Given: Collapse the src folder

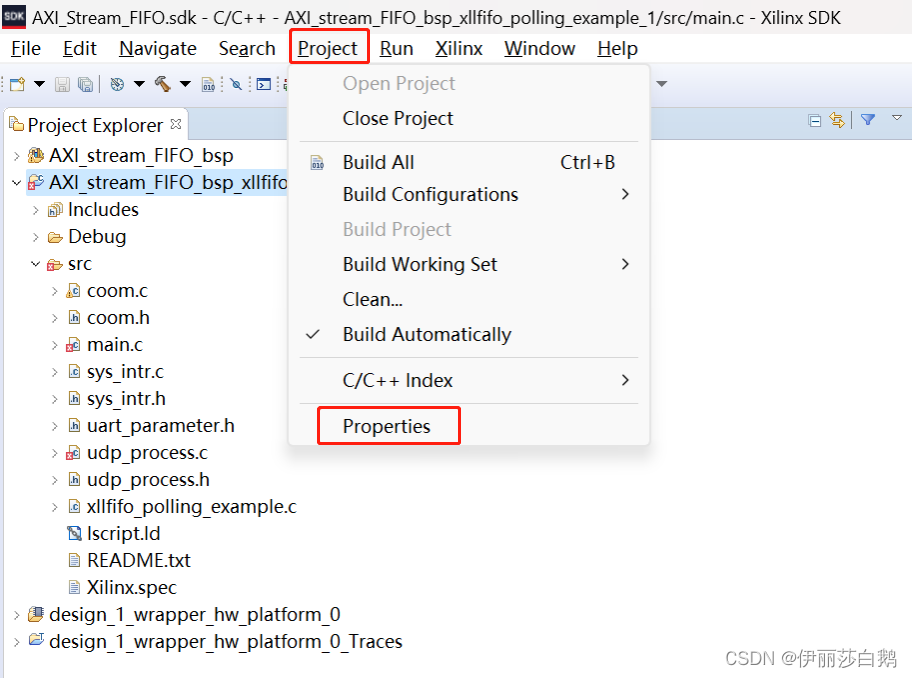Looking at the screenshot, I should (x=35, y=263).
